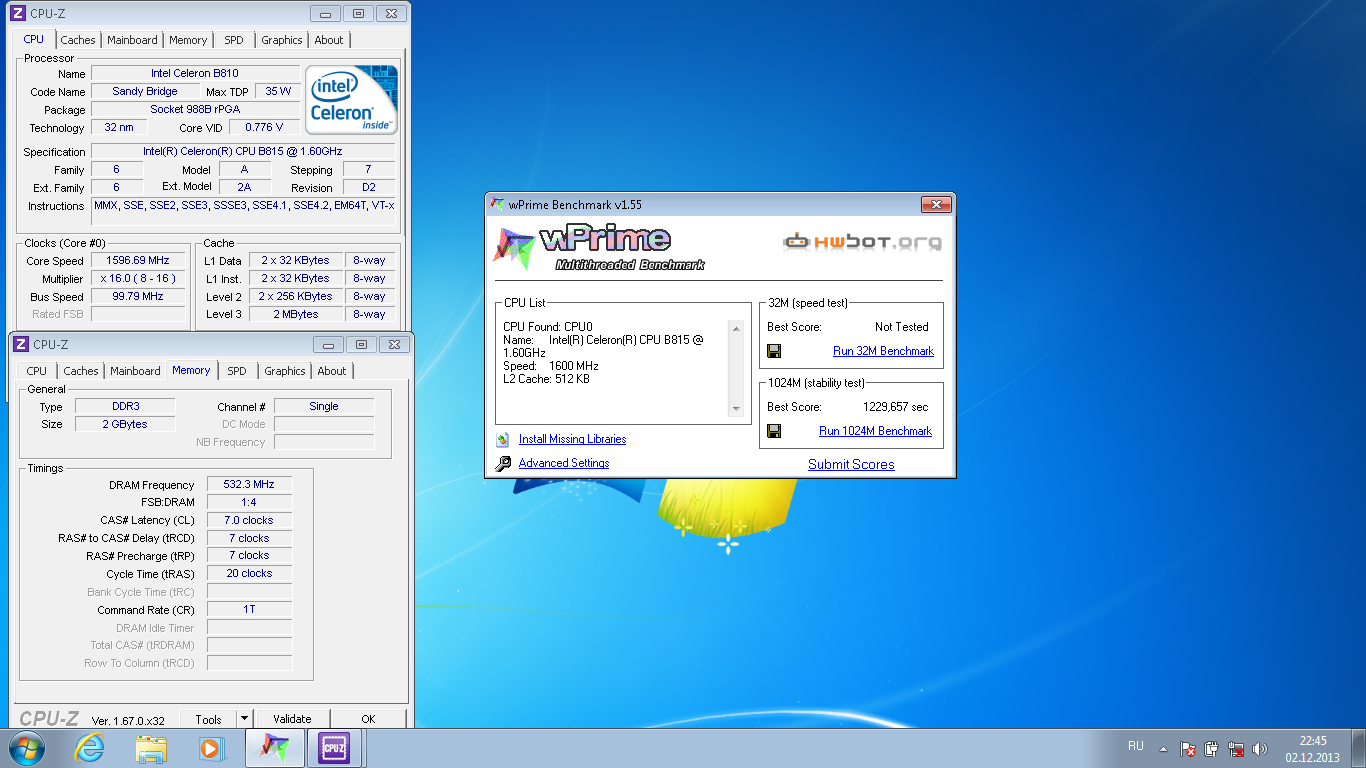Click the Best Score 1229,657 sec text
This screenshot has height=768, width=1366.
896,407
